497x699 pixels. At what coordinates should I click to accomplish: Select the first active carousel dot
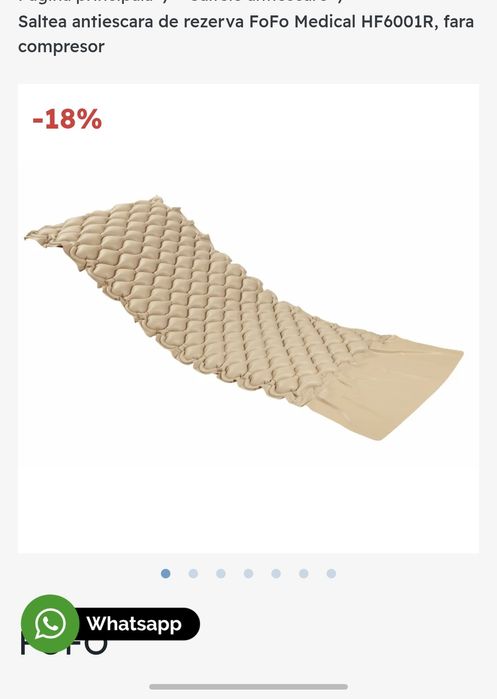165,574
